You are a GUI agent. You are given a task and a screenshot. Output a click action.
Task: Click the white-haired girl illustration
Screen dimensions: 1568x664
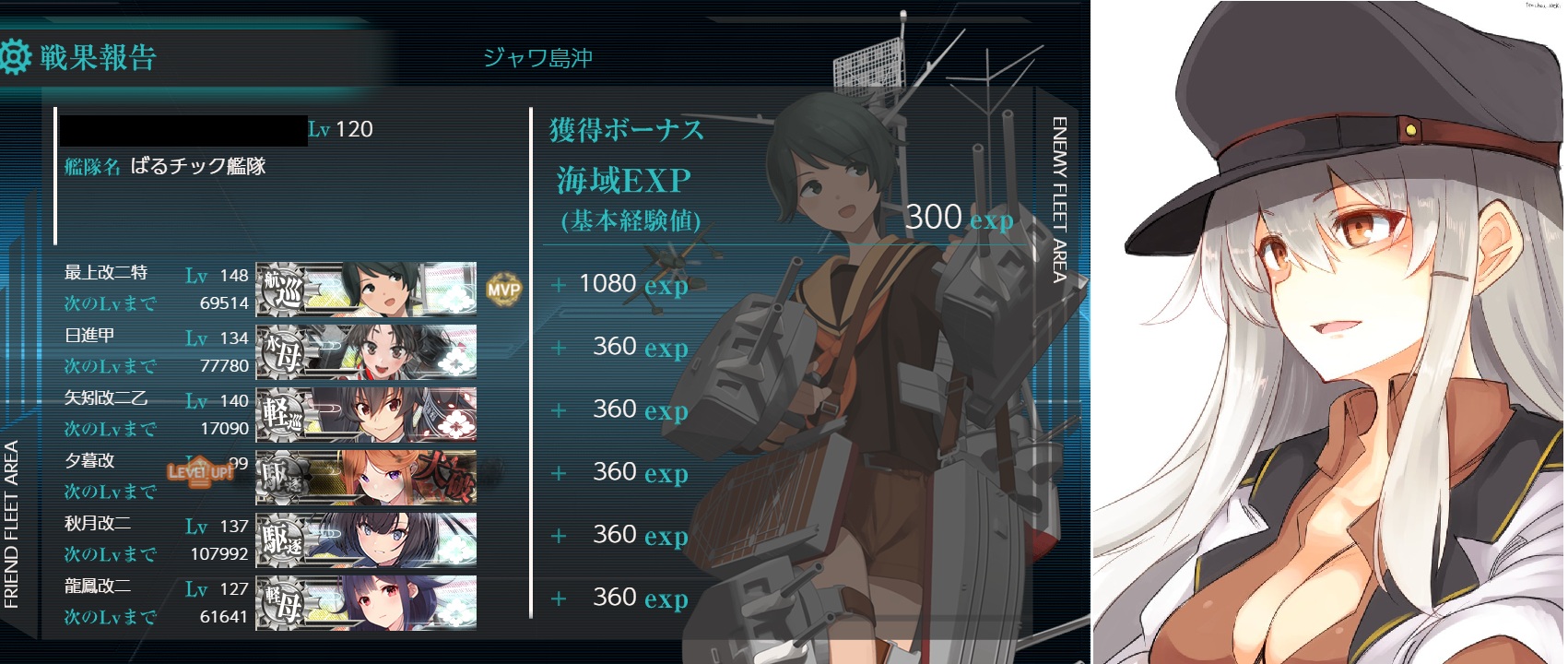(x=1329, y=332)
